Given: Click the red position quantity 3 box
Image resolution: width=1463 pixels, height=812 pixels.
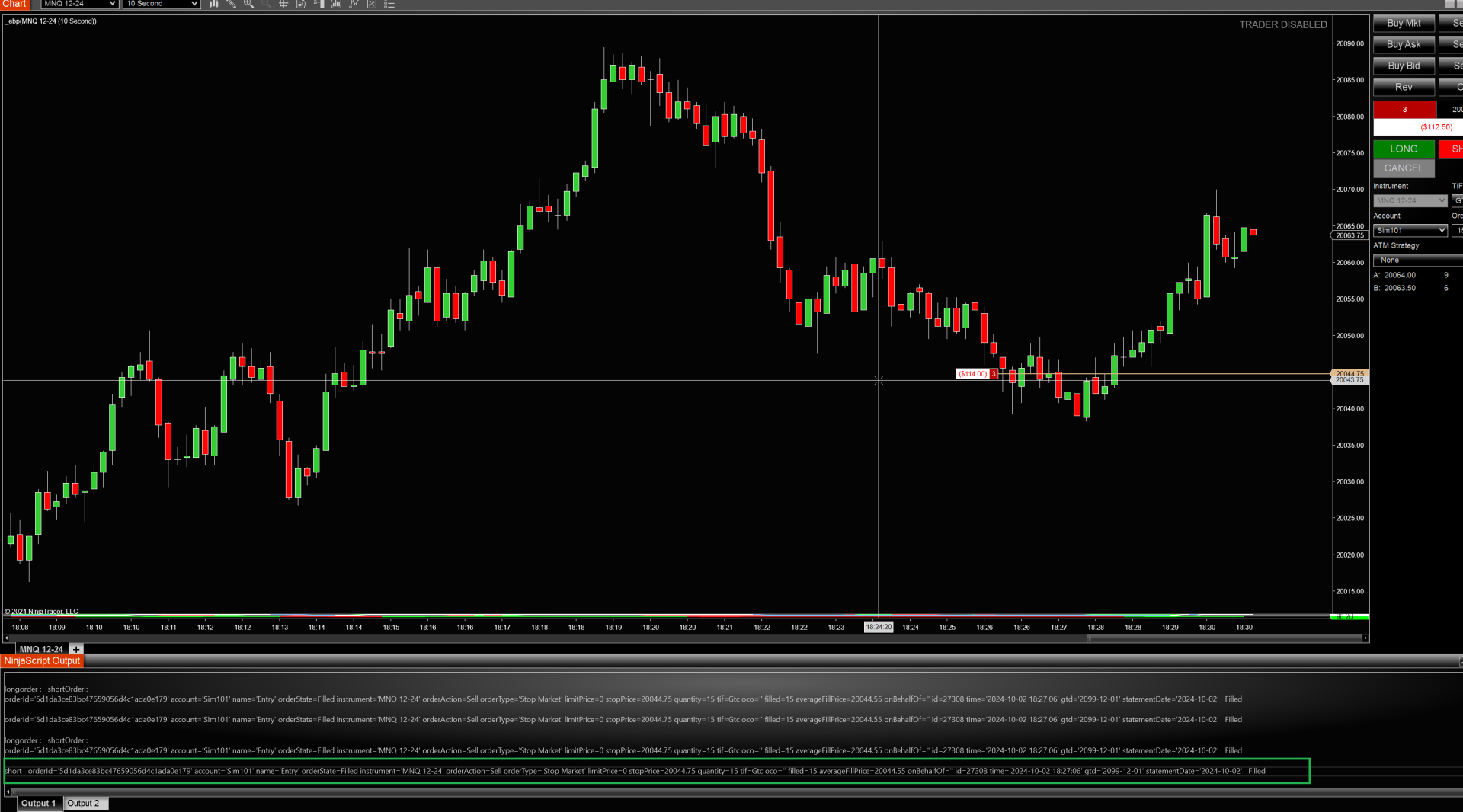Looking at the screenshot, I should click(1404, 110).
